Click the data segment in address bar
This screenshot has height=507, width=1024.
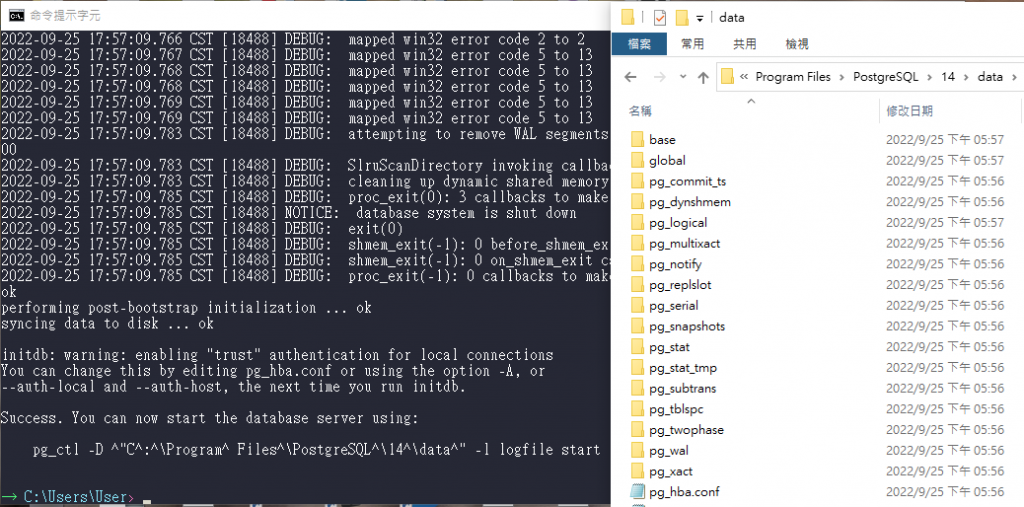(990, 76)
